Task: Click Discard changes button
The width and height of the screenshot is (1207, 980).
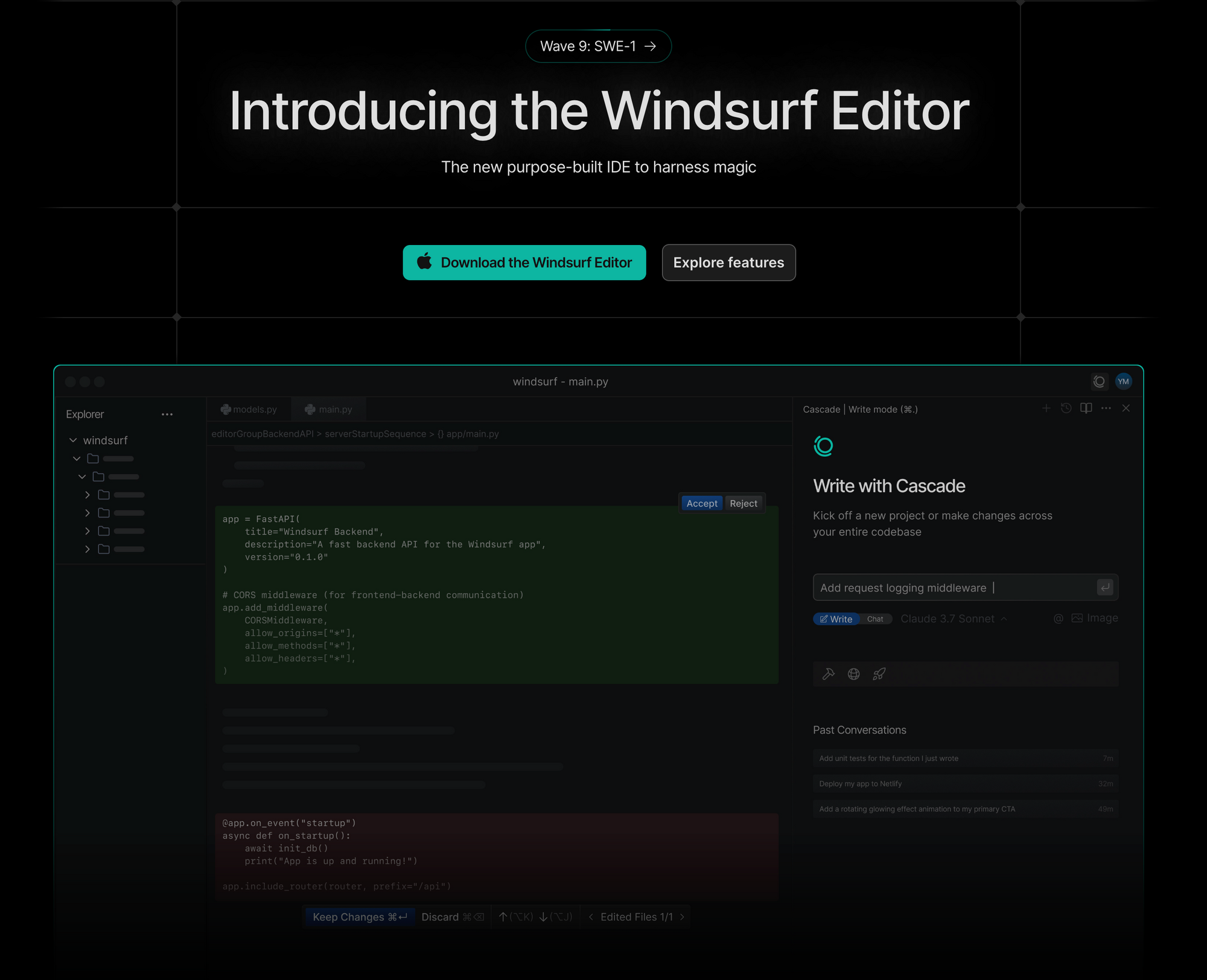Action: tap(453, 917)
